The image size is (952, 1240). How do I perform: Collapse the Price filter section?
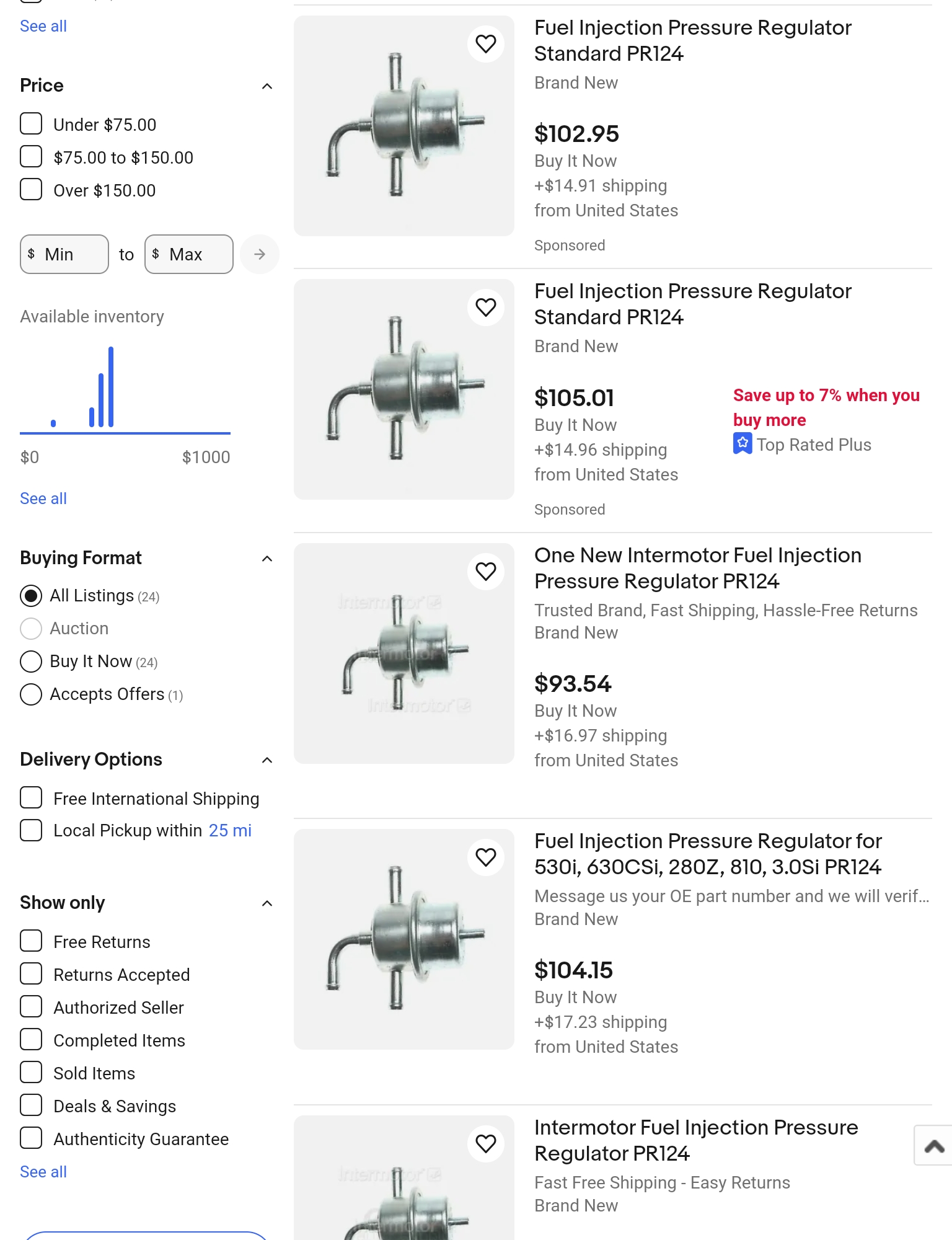[267, 86]
